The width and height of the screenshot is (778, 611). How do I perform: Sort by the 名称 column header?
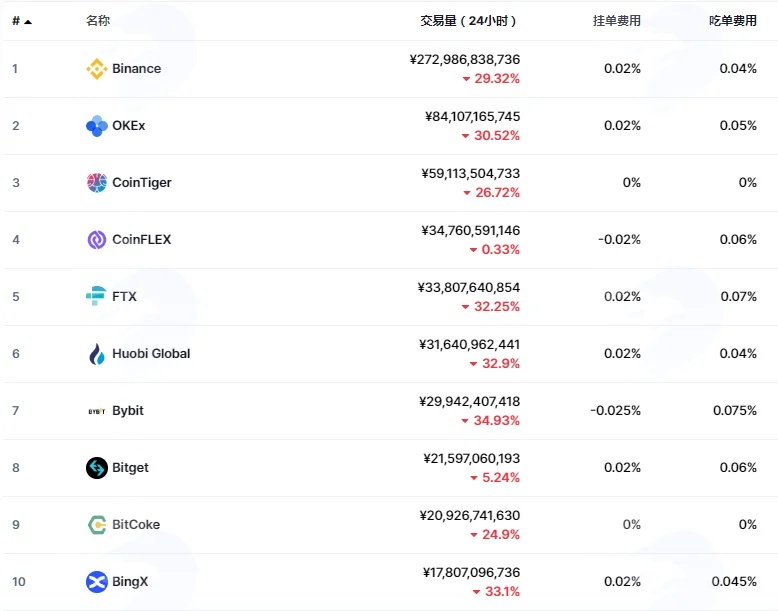click(x=98, y=20)
